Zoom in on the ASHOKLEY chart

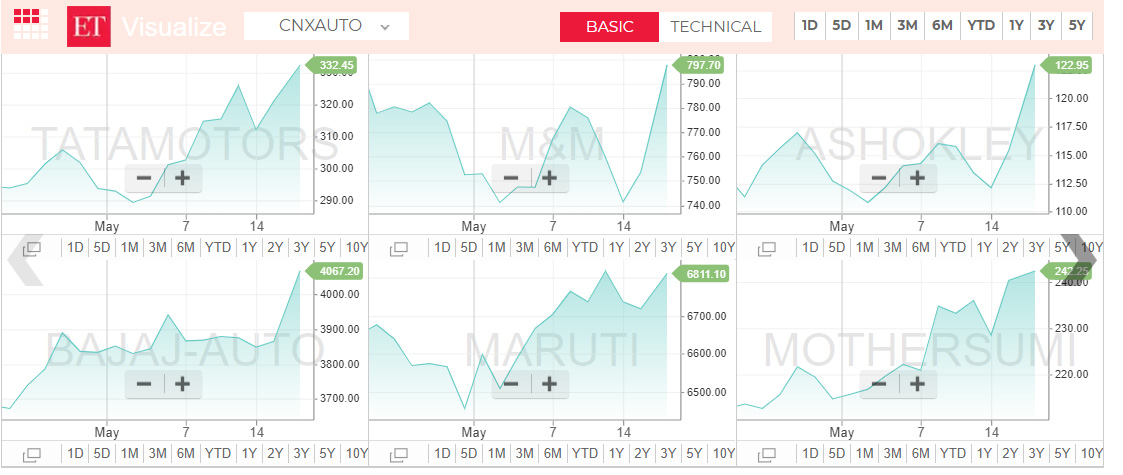click(917, 179)
